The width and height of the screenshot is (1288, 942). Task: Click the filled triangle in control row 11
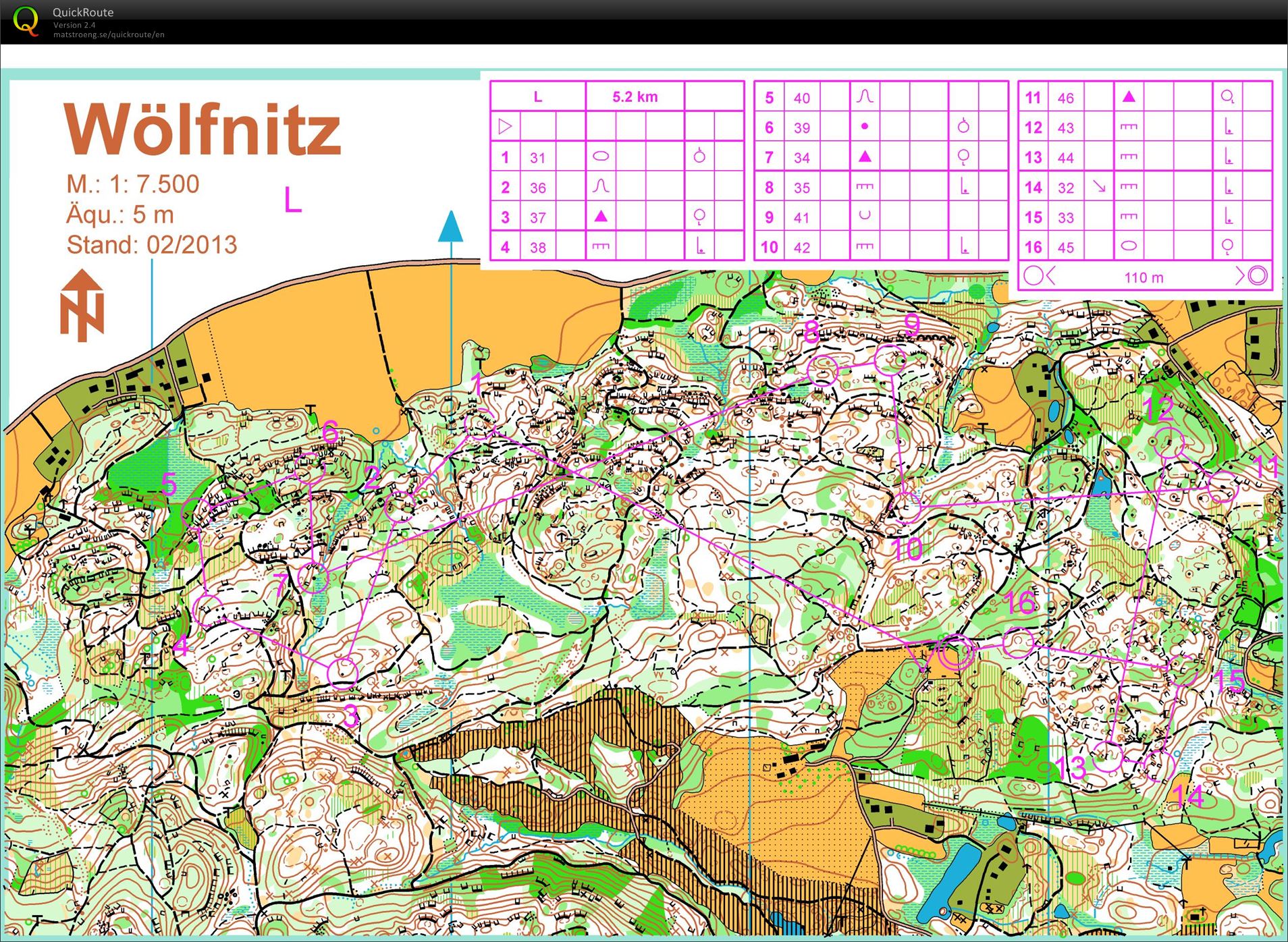1129,96
